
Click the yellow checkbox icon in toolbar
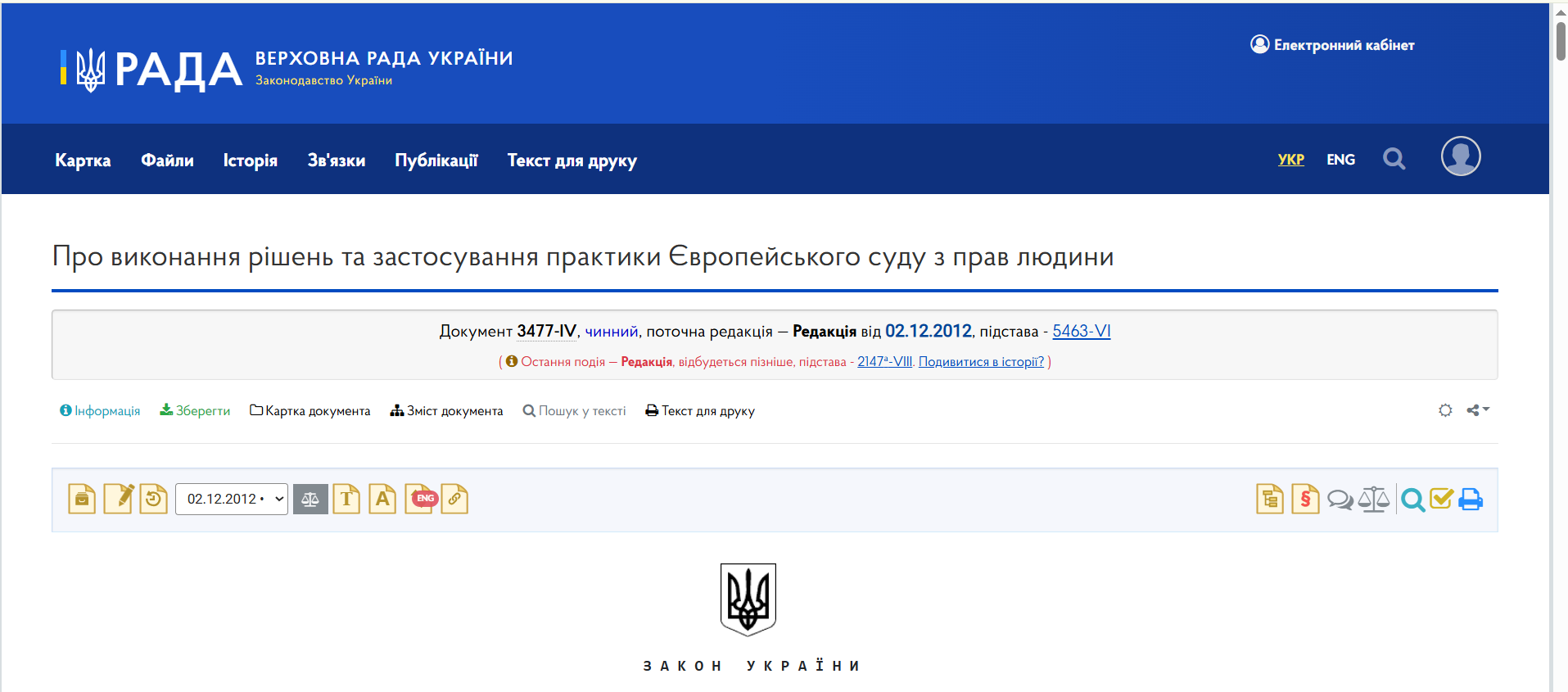[x=1441, y=499]
